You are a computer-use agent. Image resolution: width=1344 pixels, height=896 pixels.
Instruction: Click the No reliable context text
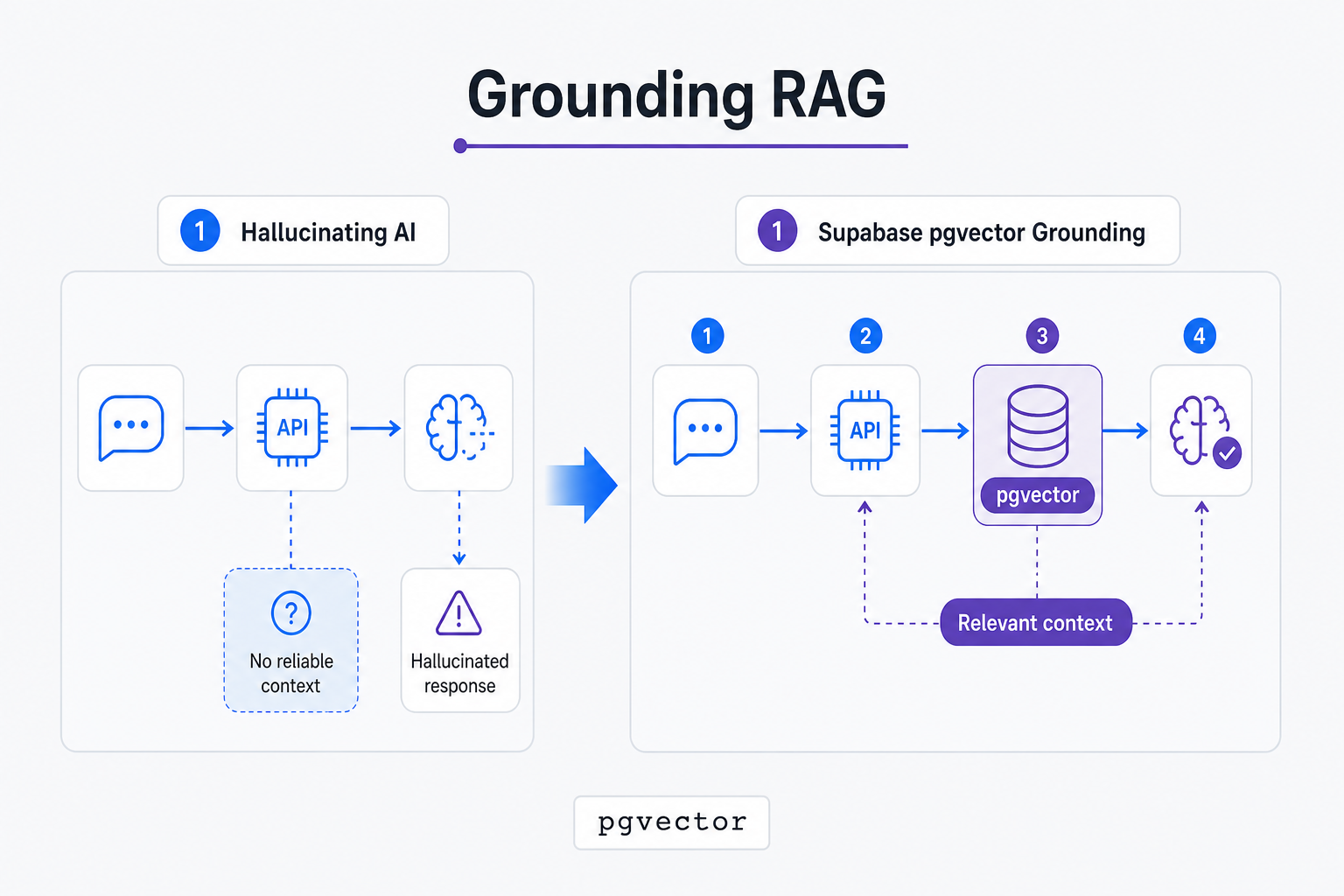click(x=291, y=673)
